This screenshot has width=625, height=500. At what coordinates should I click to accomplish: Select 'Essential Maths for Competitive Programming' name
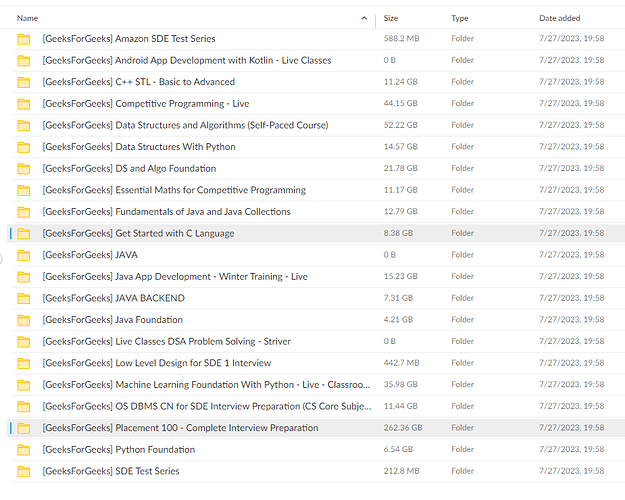(x=210, y=190)
